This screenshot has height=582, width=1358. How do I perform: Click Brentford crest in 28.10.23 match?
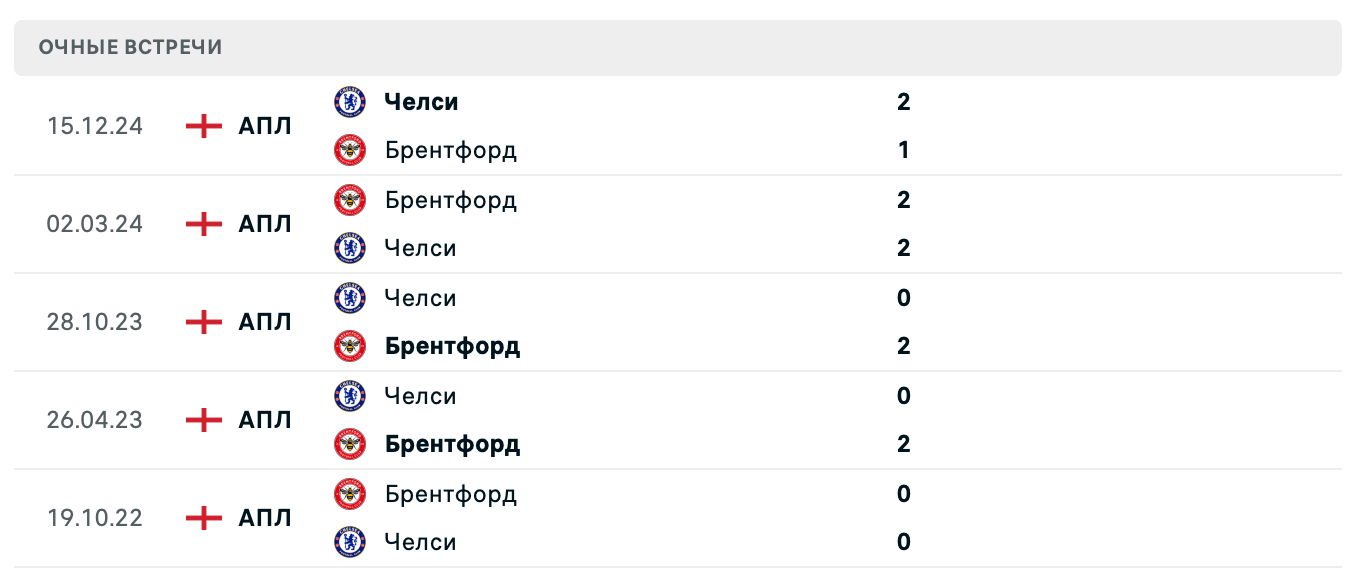tap(350, 347)
